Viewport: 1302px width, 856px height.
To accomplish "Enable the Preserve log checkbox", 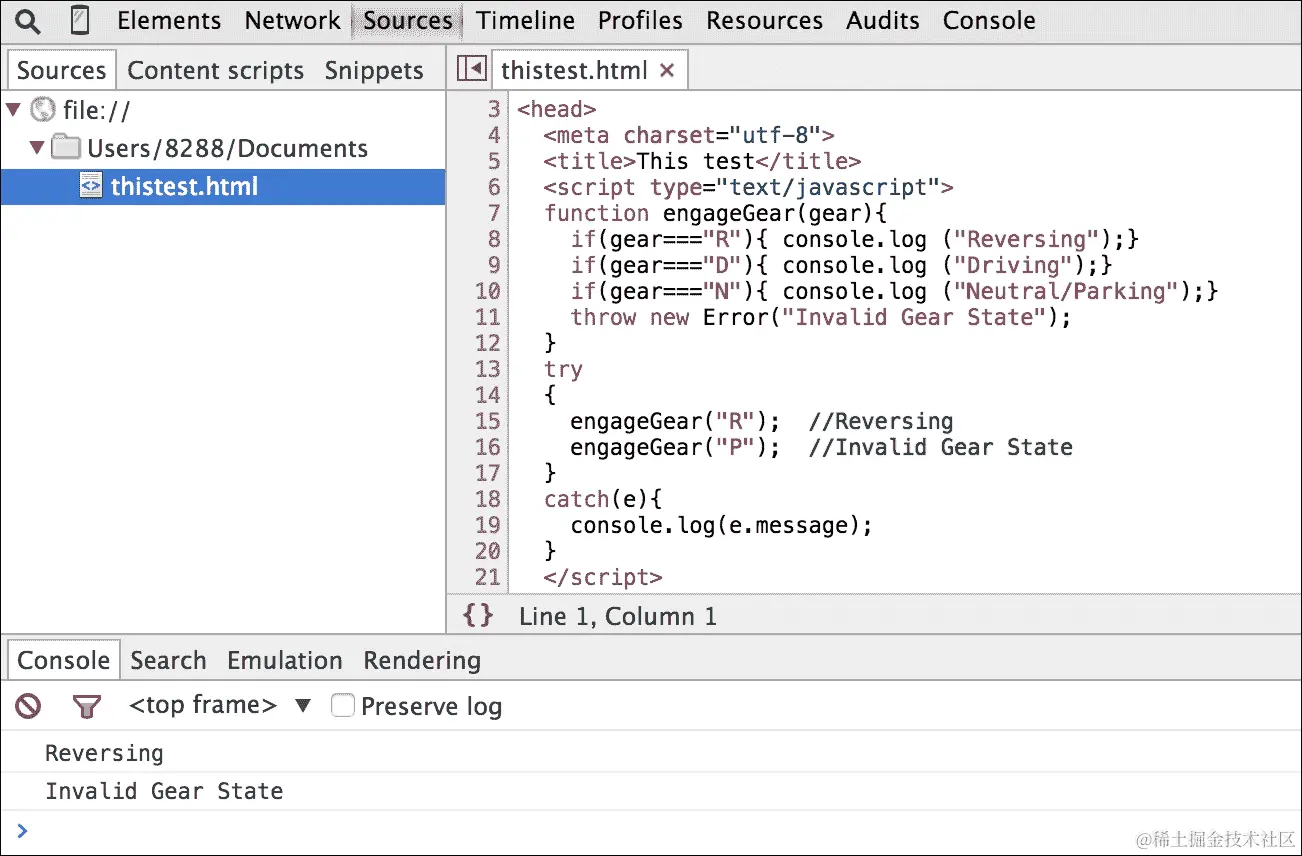I will click(343, 705).
